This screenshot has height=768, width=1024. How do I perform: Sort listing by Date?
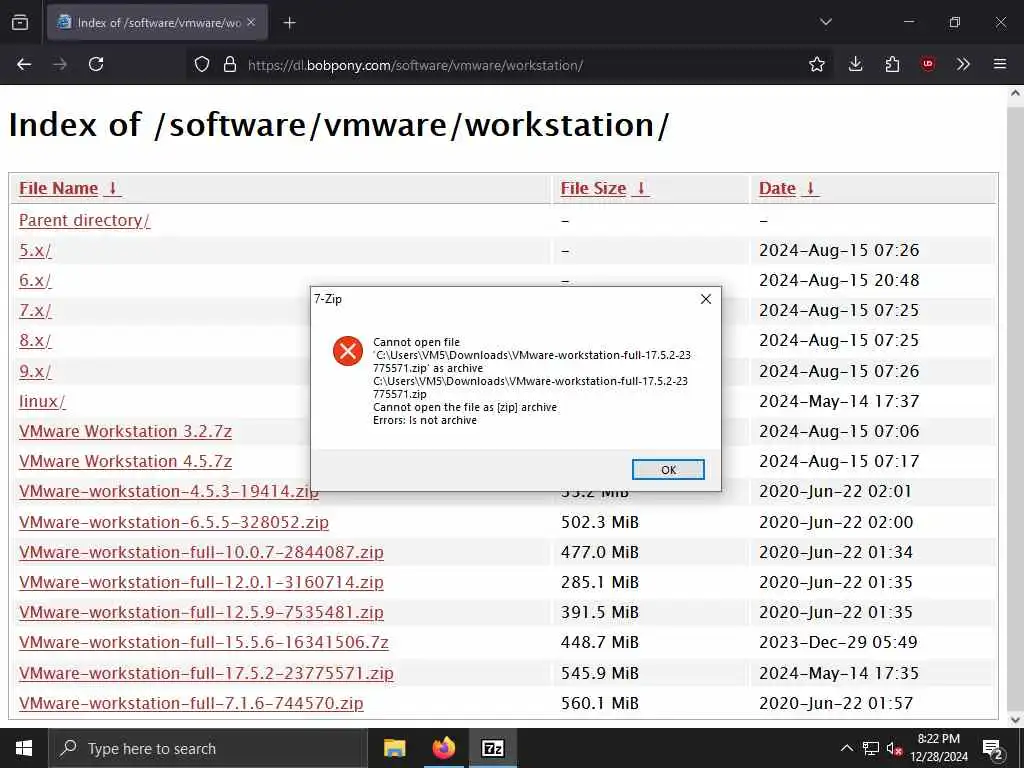point(777,188)
